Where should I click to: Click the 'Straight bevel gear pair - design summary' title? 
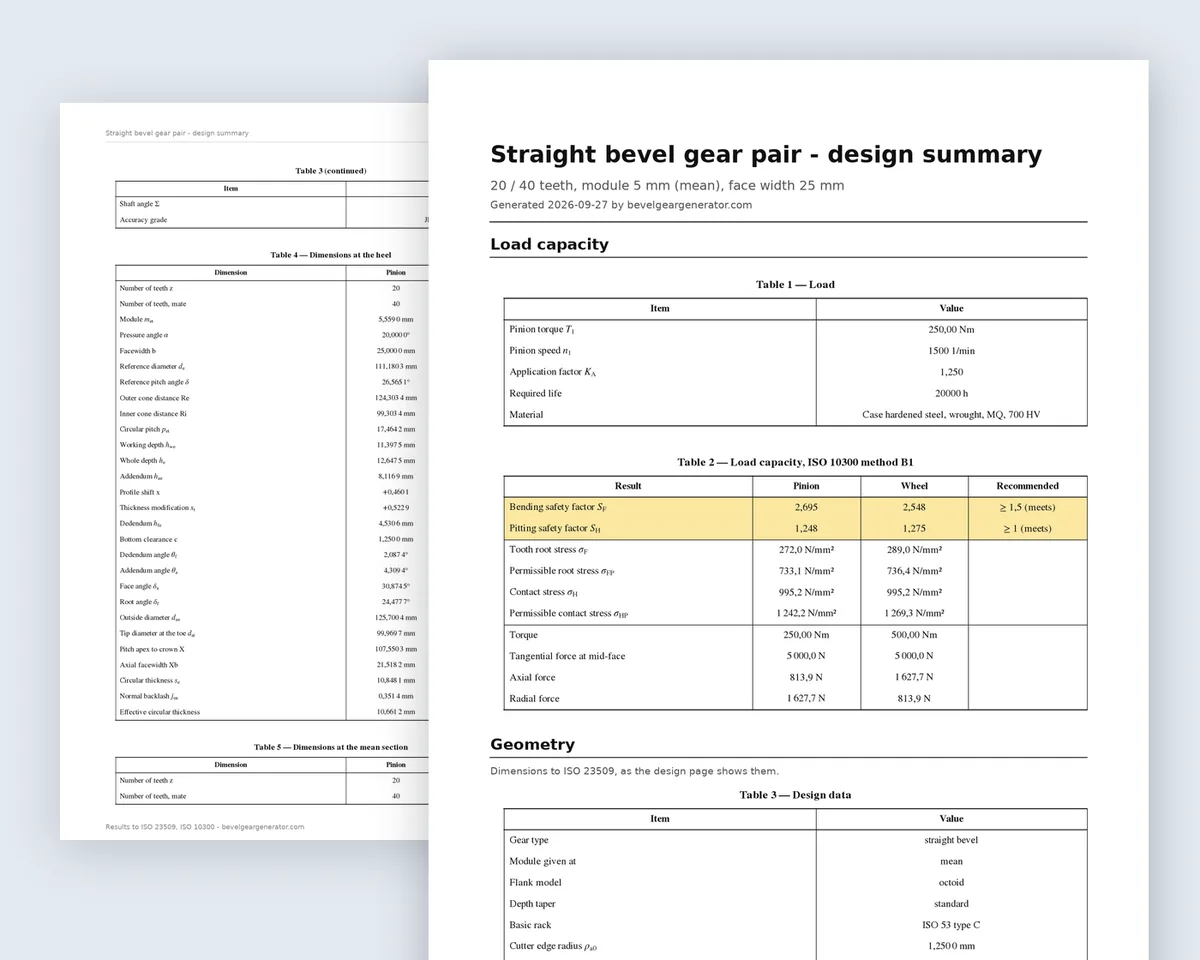tap(766, 155)
